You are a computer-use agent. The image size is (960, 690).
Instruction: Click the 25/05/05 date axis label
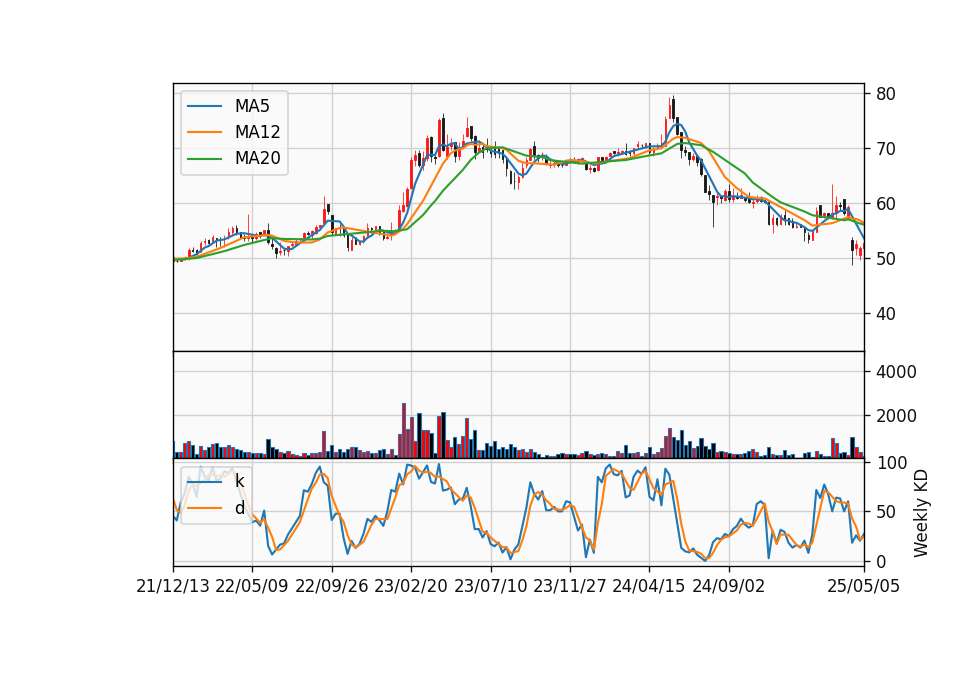(864, 586)
